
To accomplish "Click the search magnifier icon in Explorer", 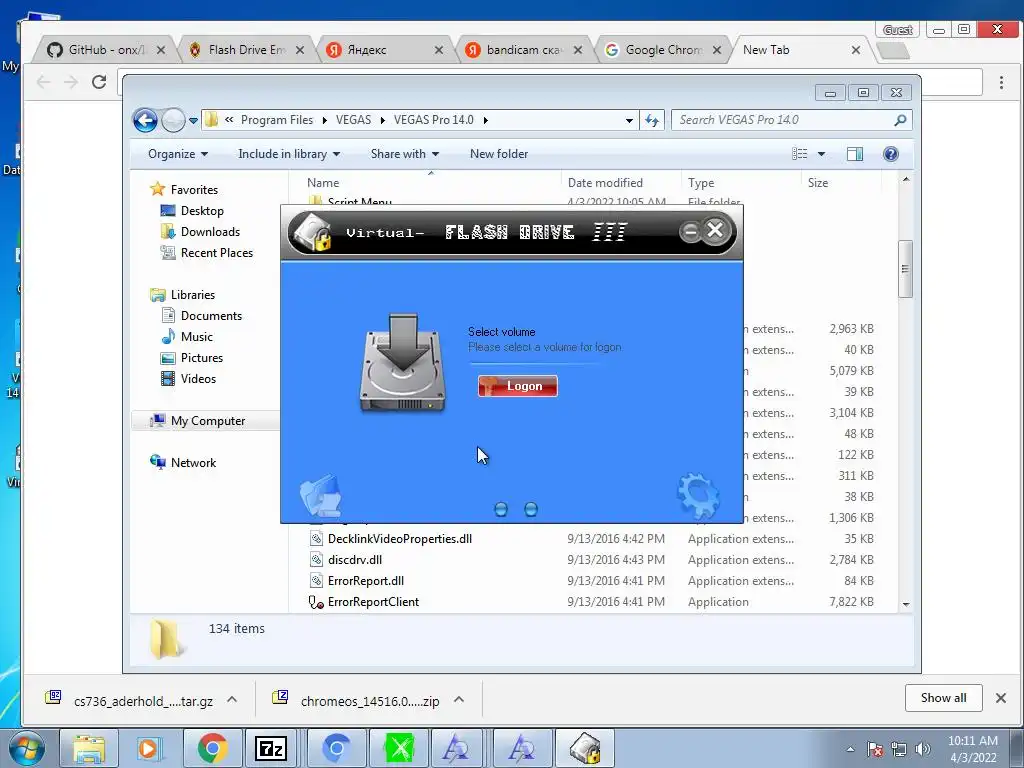I will (x=901, y=120).
